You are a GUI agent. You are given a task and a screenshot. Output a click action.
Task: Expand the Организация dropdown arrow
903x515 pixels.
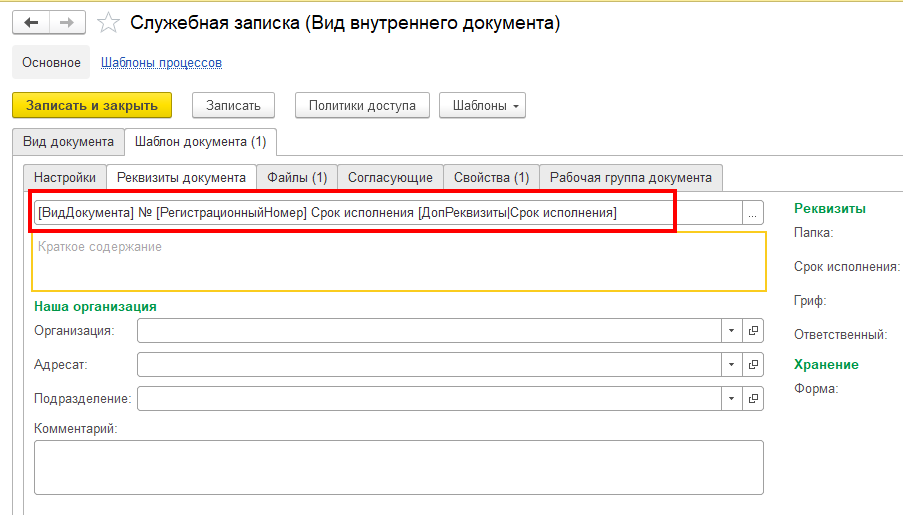pos(731,331)
